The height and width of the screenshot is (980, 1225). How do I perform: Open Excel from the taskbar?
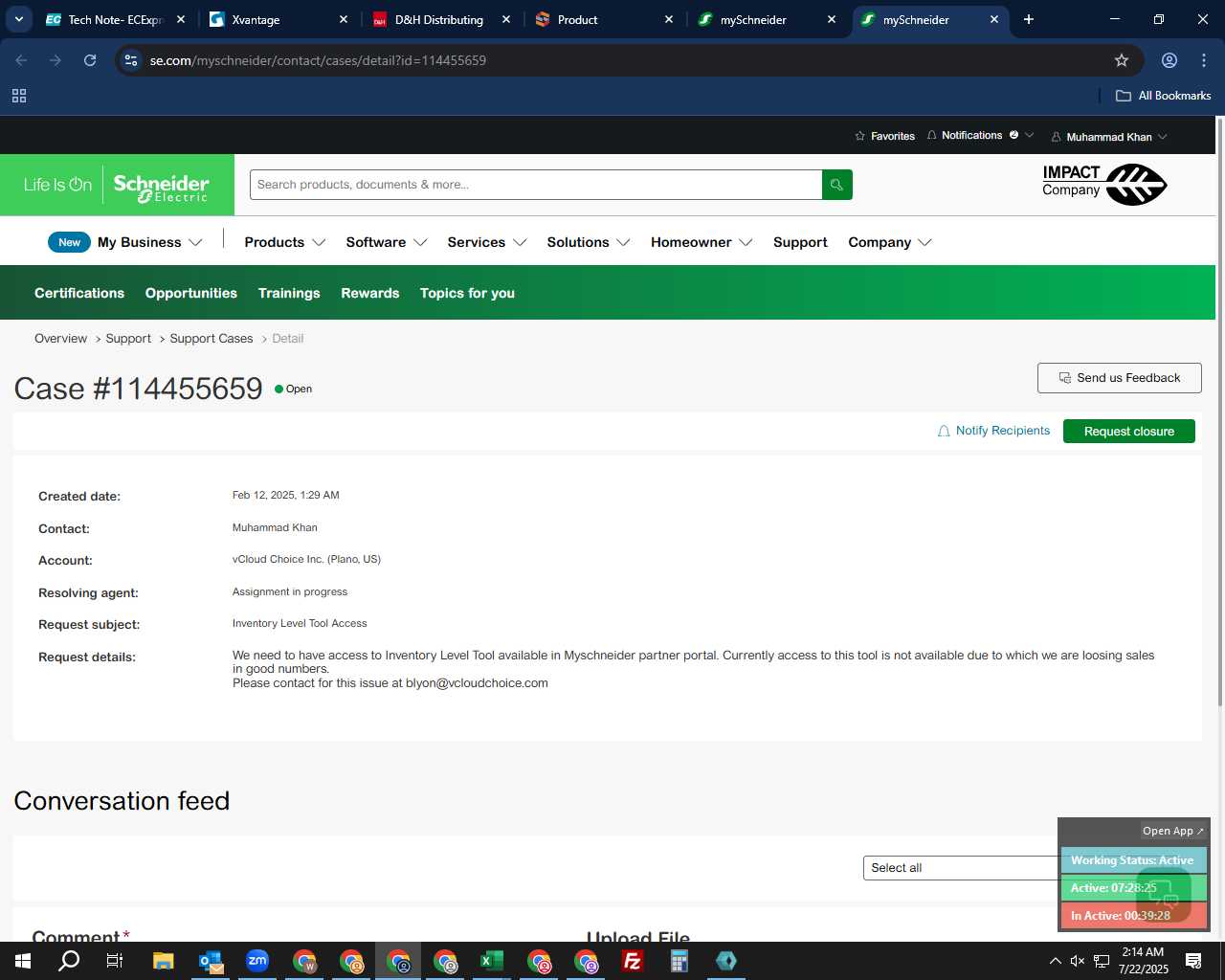click(x=492, y=961)
